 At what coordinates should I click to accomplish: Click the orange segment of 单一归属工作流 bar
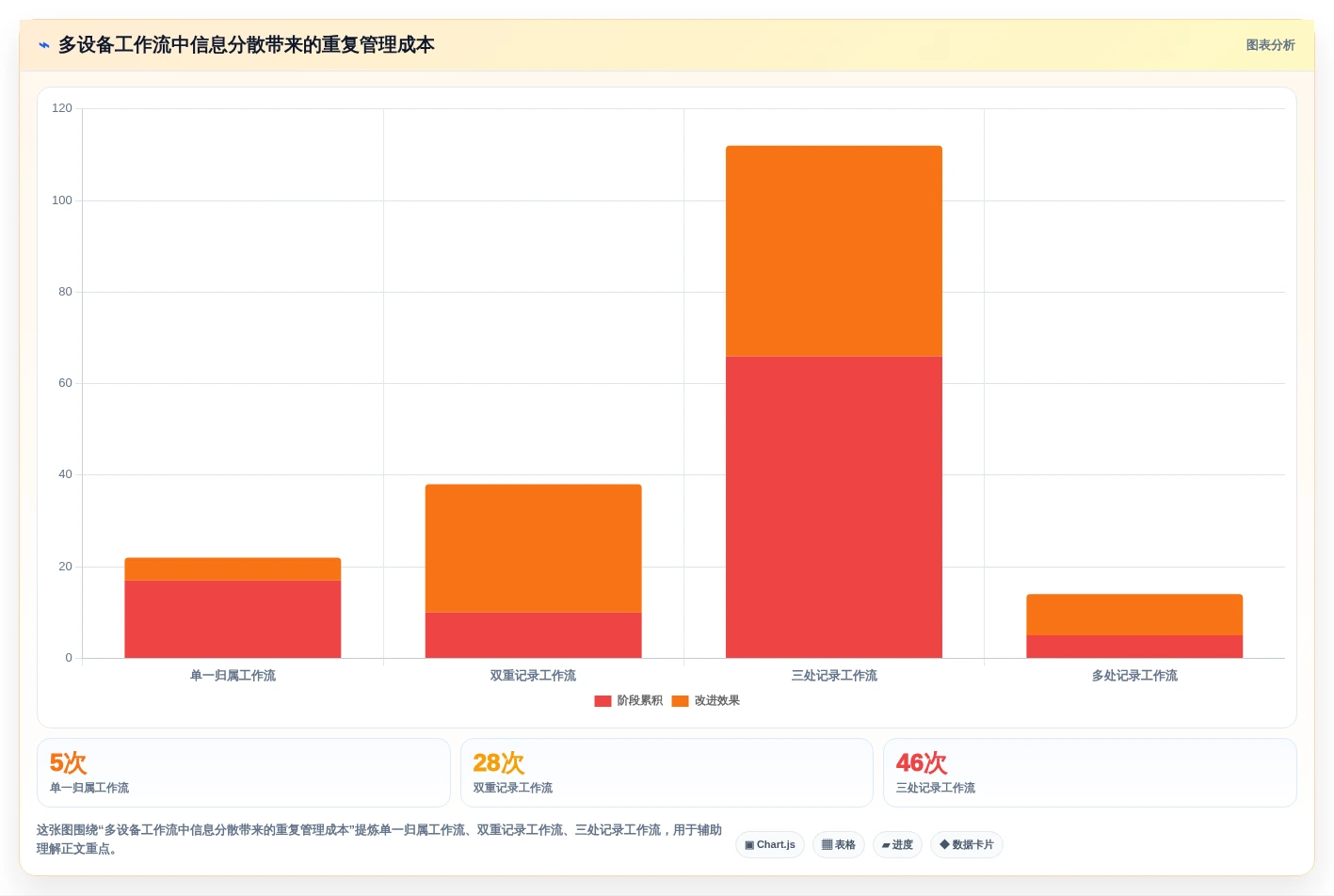point(233,569)
